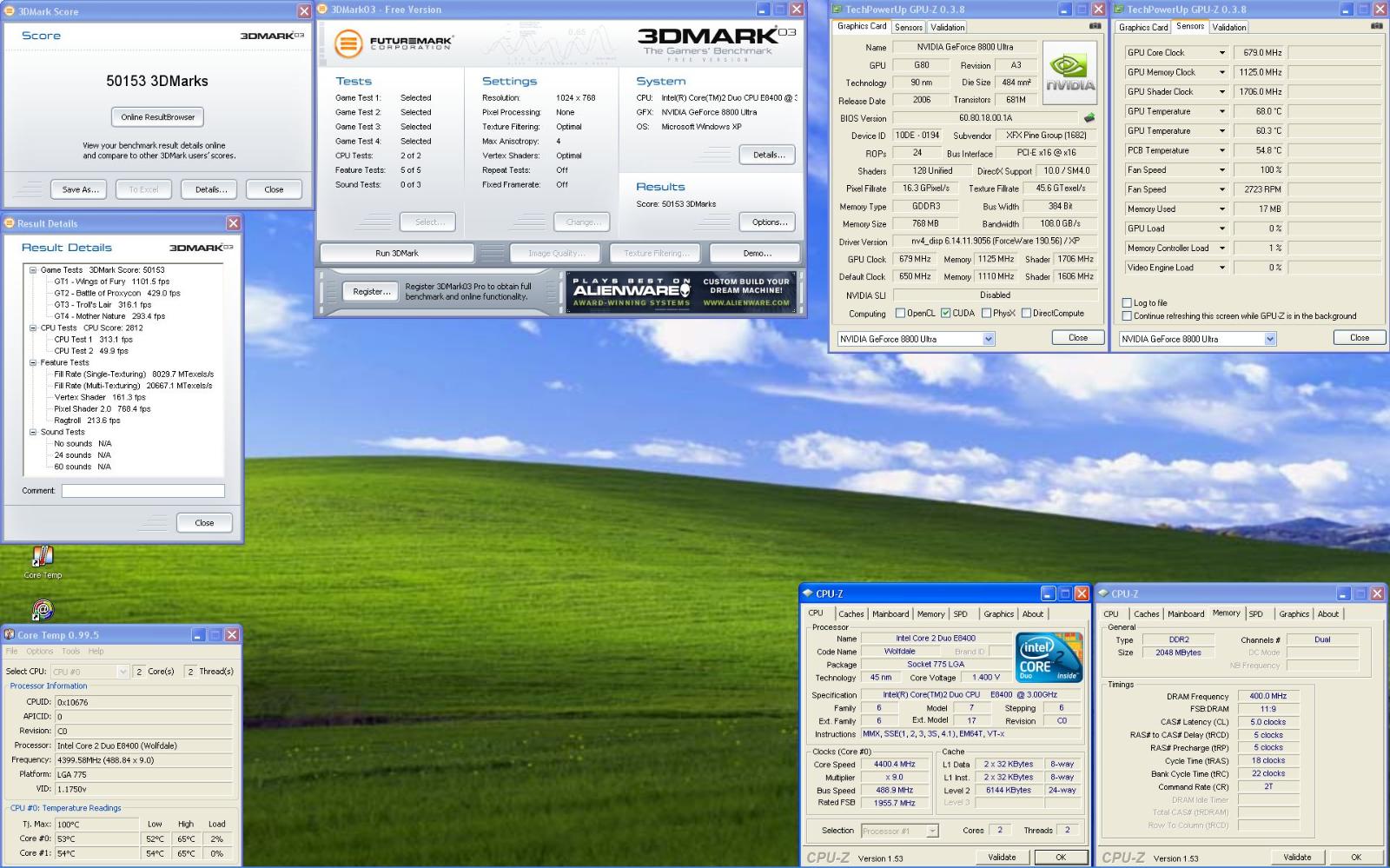Click the Online ResultBrowser button
Image resolution: width=1390 pixels, height=868 pixels.
click(158, 116)
